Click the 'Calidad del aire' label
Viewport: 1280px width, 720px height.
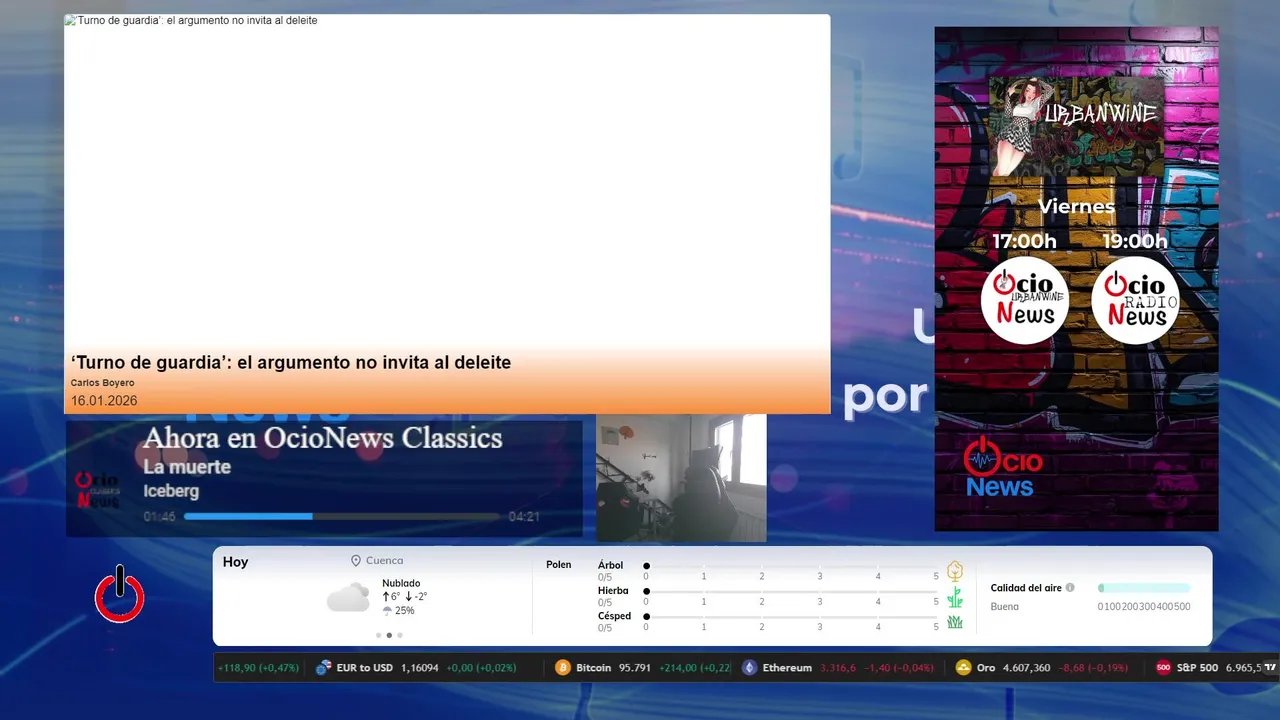click(1026, 588)
